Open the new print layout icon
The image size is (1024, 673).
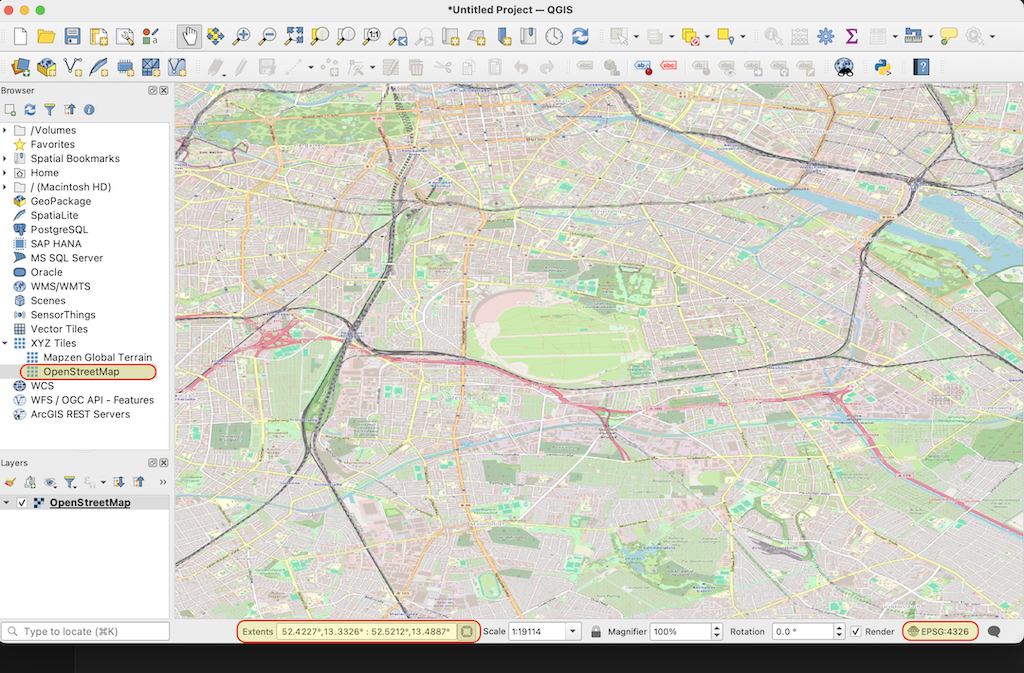(x=99, y=36)
